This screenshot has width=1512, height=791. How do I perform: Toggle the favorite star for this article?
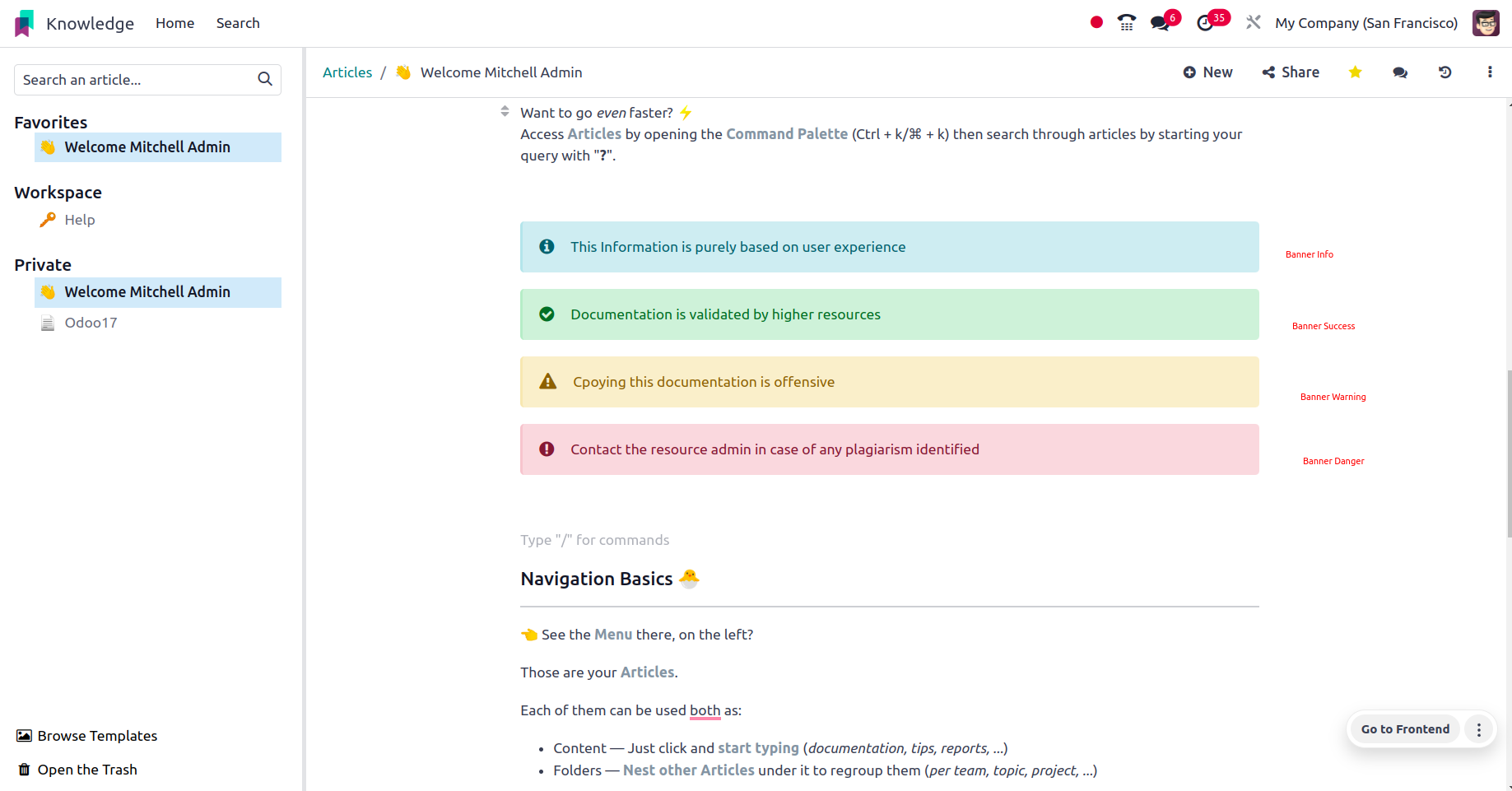click(x=1355, y=72)
